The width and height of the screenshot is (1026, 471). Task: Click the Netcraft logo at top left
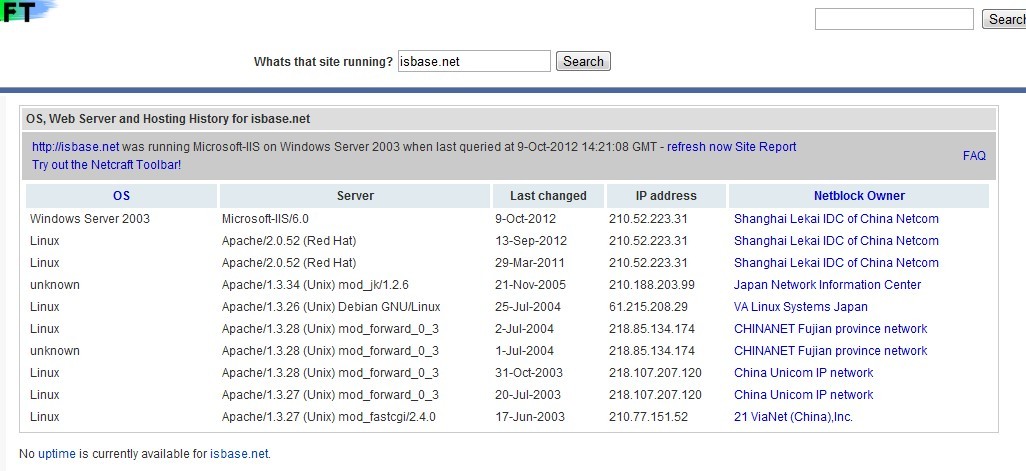pos(26,12)
